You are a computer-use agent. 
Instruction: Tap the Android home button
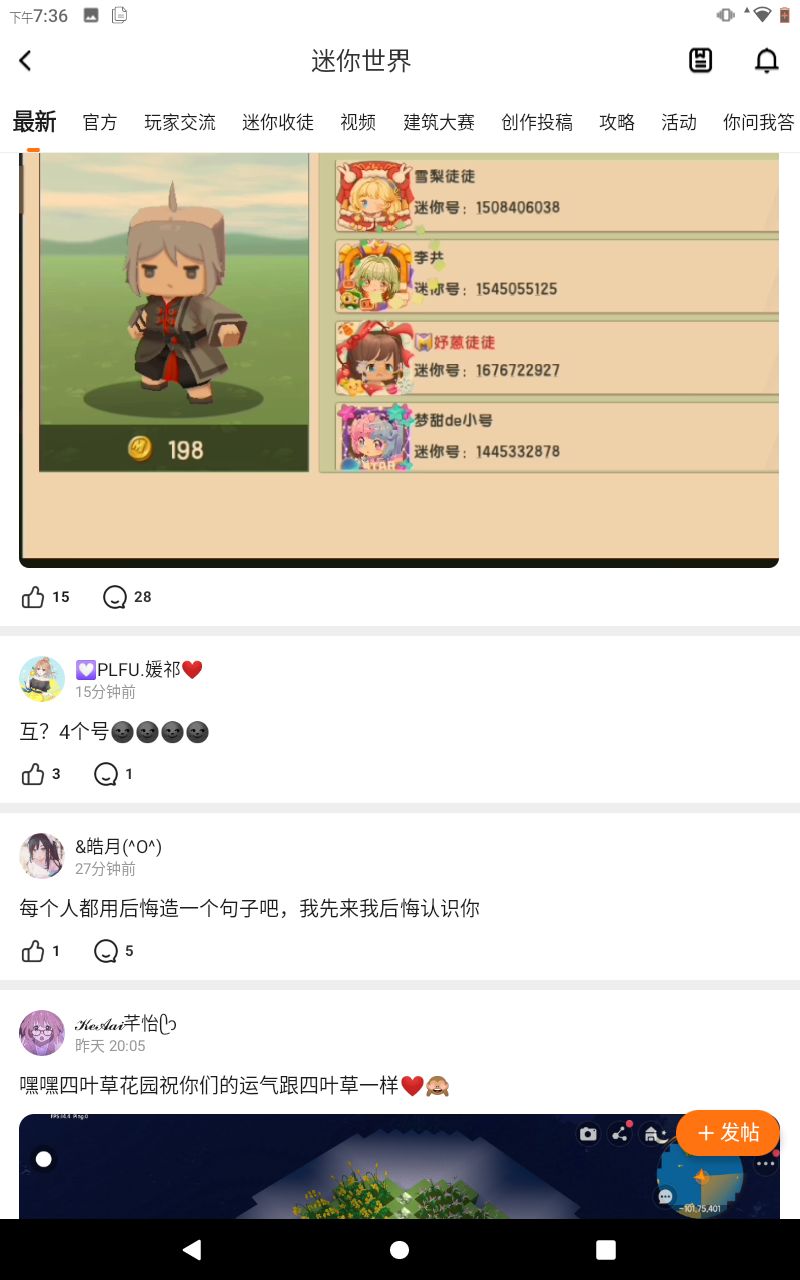[x=399, y=1249]
